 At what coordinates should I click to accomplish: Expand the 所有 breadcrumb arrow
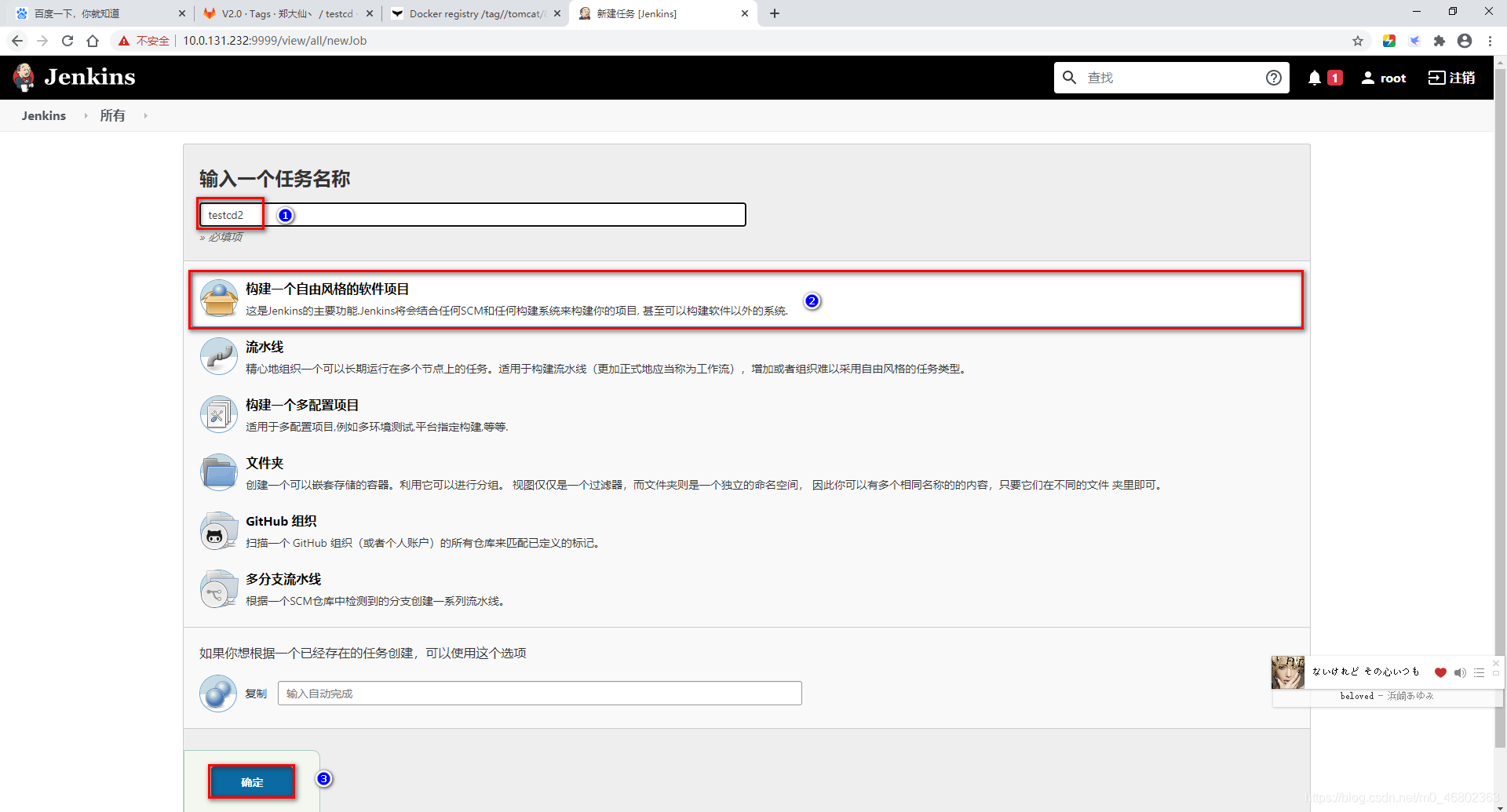tap(145, 115)
